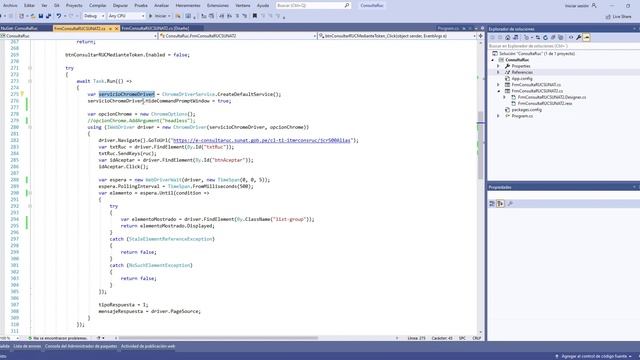The width and height of the screenshot is (640, 360).
Task: Click the split editor icon above scrollbar
Action: 480,36
